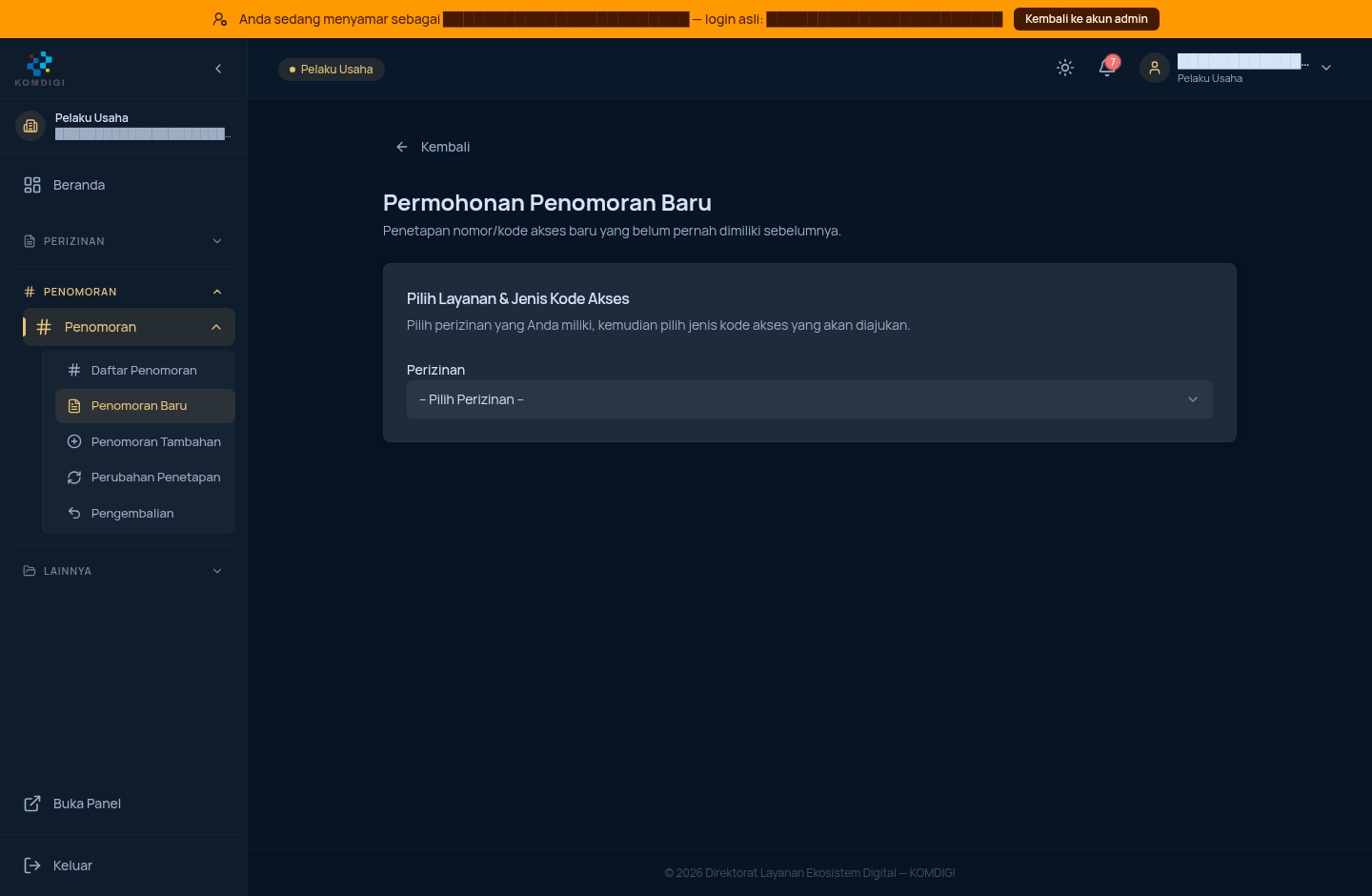Toggle the light/dark theme sun icon
1372x896 pixels.
pyautogui.click(x=1065, y=68)
